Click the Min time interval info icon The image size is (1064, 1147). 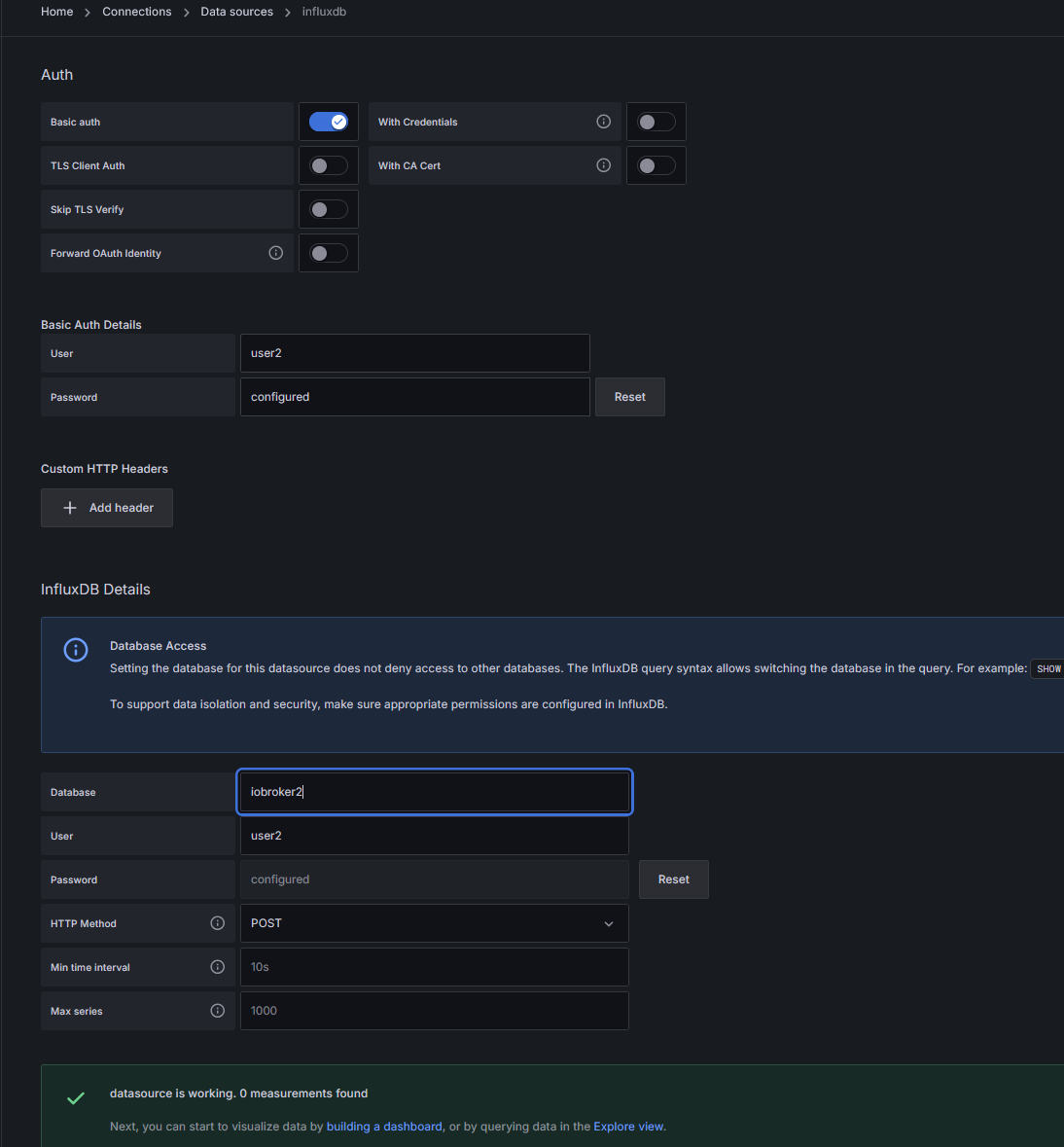pos(218,967)
